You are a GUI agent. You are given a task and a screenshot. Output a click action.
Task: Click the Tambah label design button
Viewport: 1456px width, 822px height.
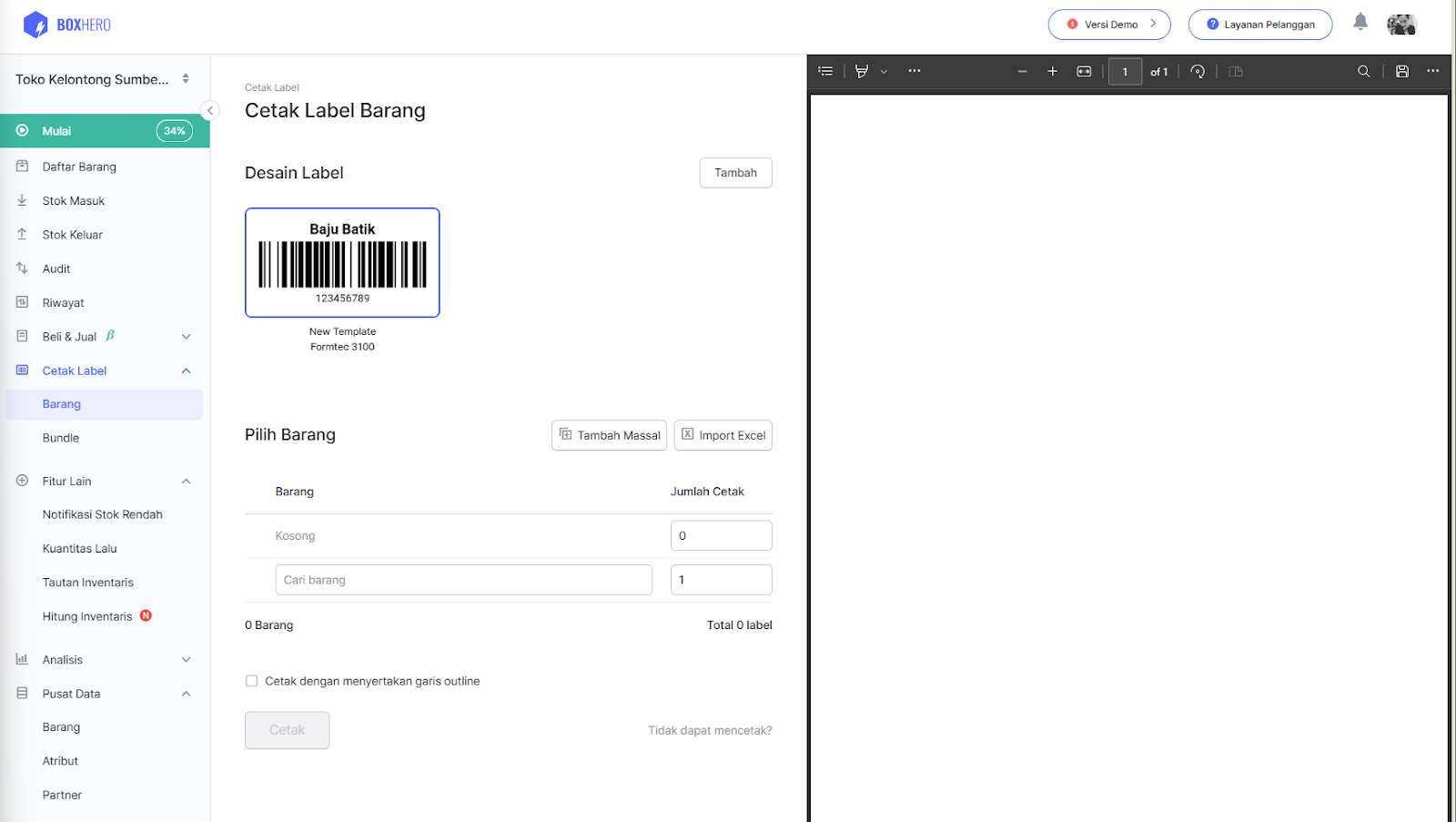735,173
